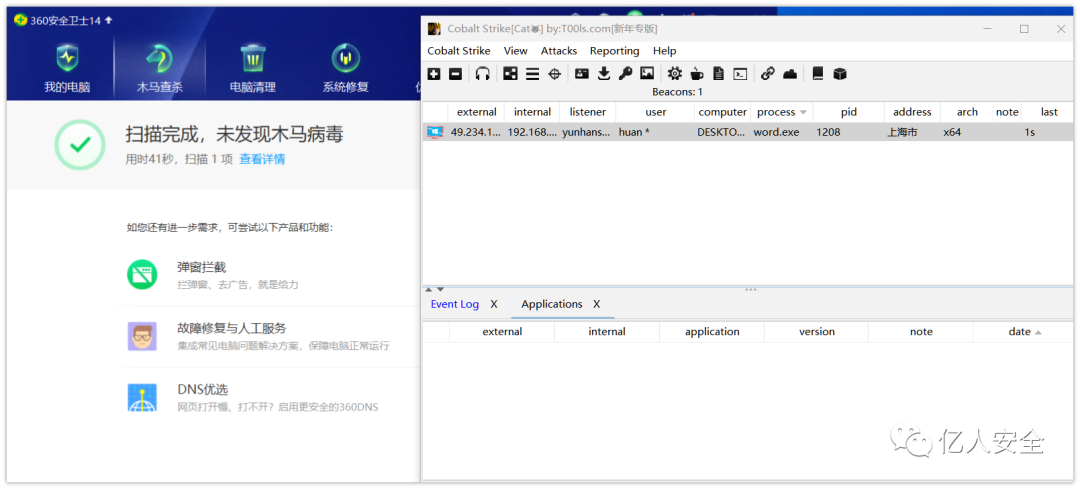Viewport: 1080px width, 489px height.
Task: Open 电脑清理 tab in 360 window
Action: coord(252,67)
